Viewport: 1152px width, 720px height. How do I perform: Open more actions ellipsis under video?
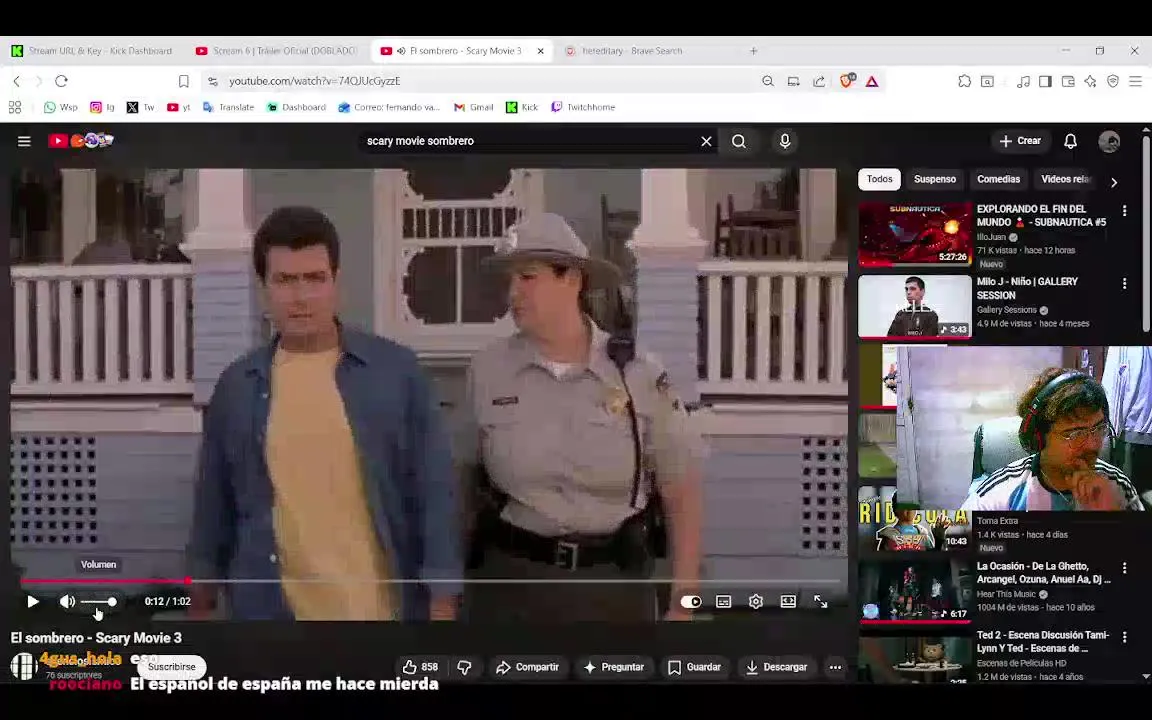pos(835,667)
